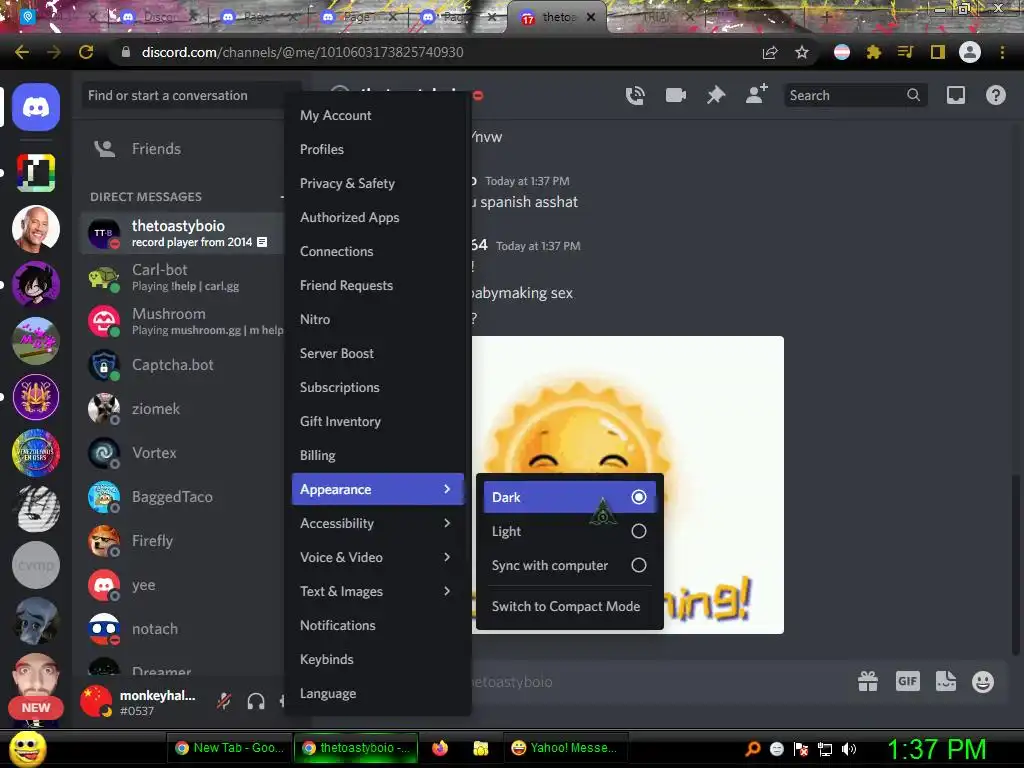Open Authorized Apps
Image resolution: width=1024 pixels, height=768 pixels.
point(377,217)
